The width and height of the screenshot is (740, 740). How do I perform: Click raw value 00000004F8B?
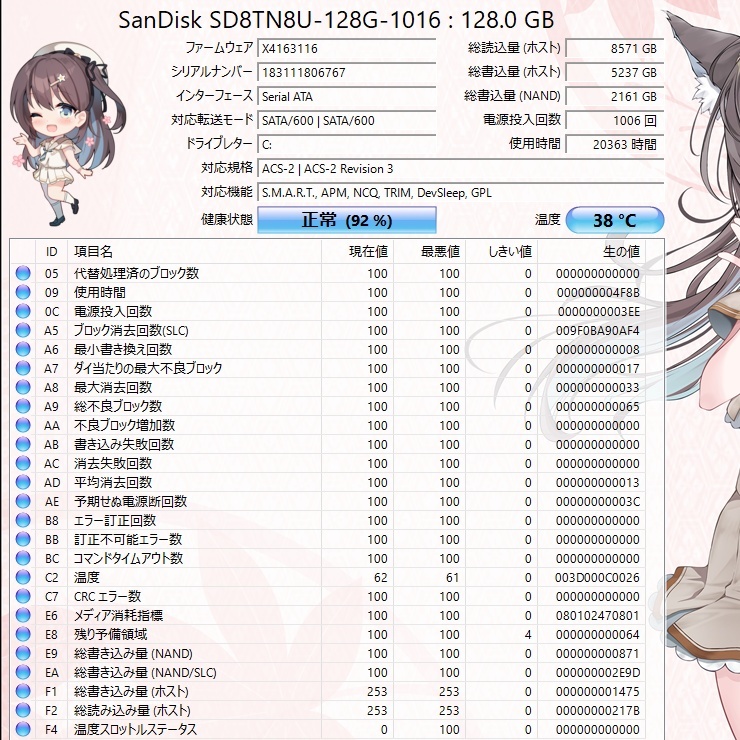(x=598, y=293)
